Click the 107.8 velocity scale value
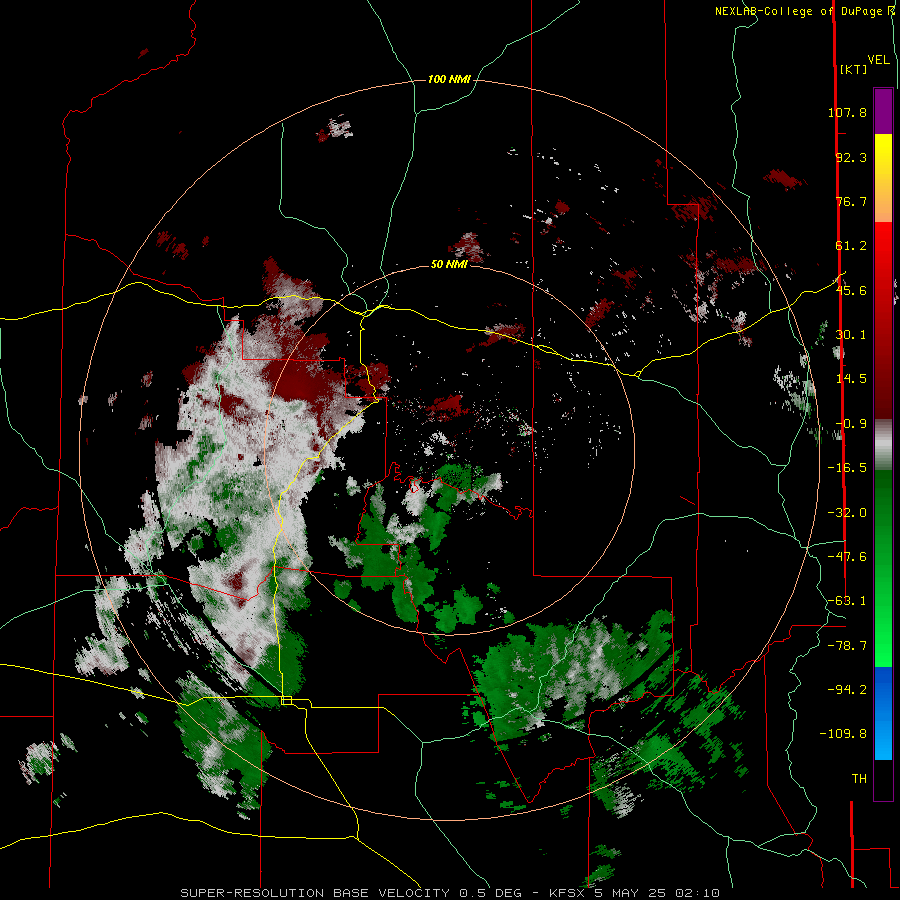This screenshot has width=900, height=900. 847,112
